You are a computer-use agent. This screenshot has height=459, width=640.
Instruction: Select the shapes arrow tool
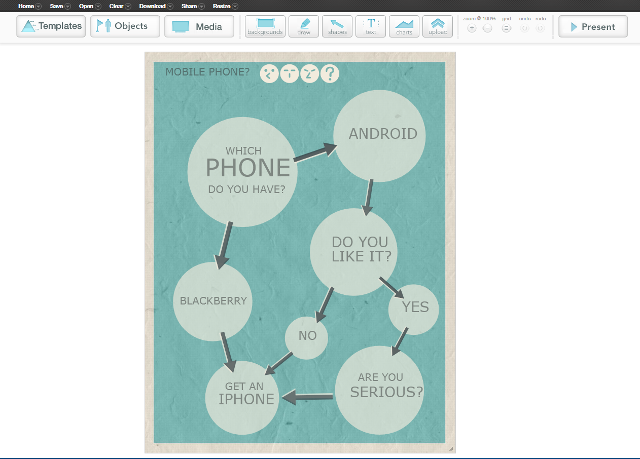(x=337, y=27)
